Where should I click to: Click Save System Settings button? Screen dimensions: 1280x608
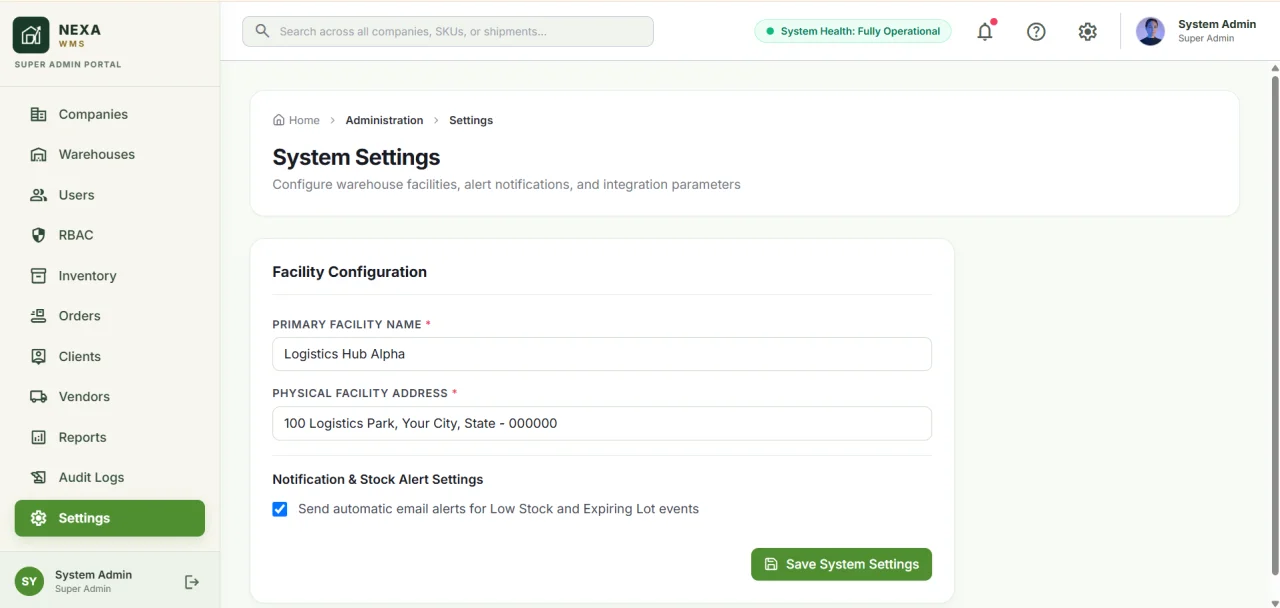coord(841,564)
